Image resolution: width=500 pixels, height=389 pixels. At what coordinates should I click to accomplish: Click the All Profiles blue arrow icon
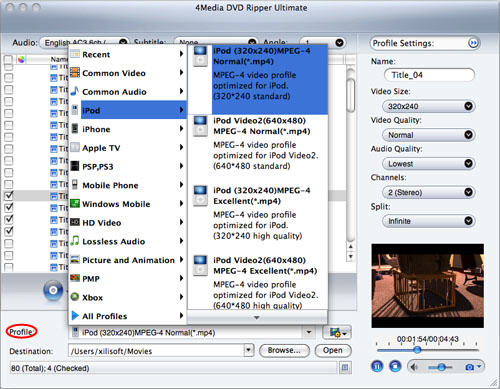pos(75,315)
